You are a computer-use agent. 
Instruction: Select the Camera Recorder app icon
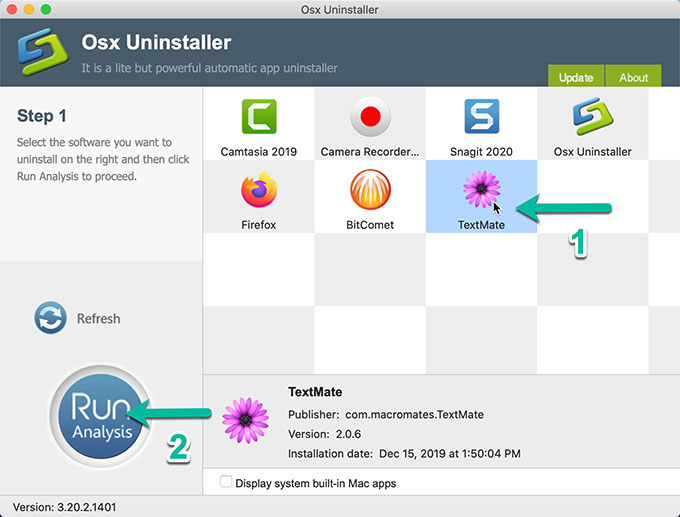(370, 117)
